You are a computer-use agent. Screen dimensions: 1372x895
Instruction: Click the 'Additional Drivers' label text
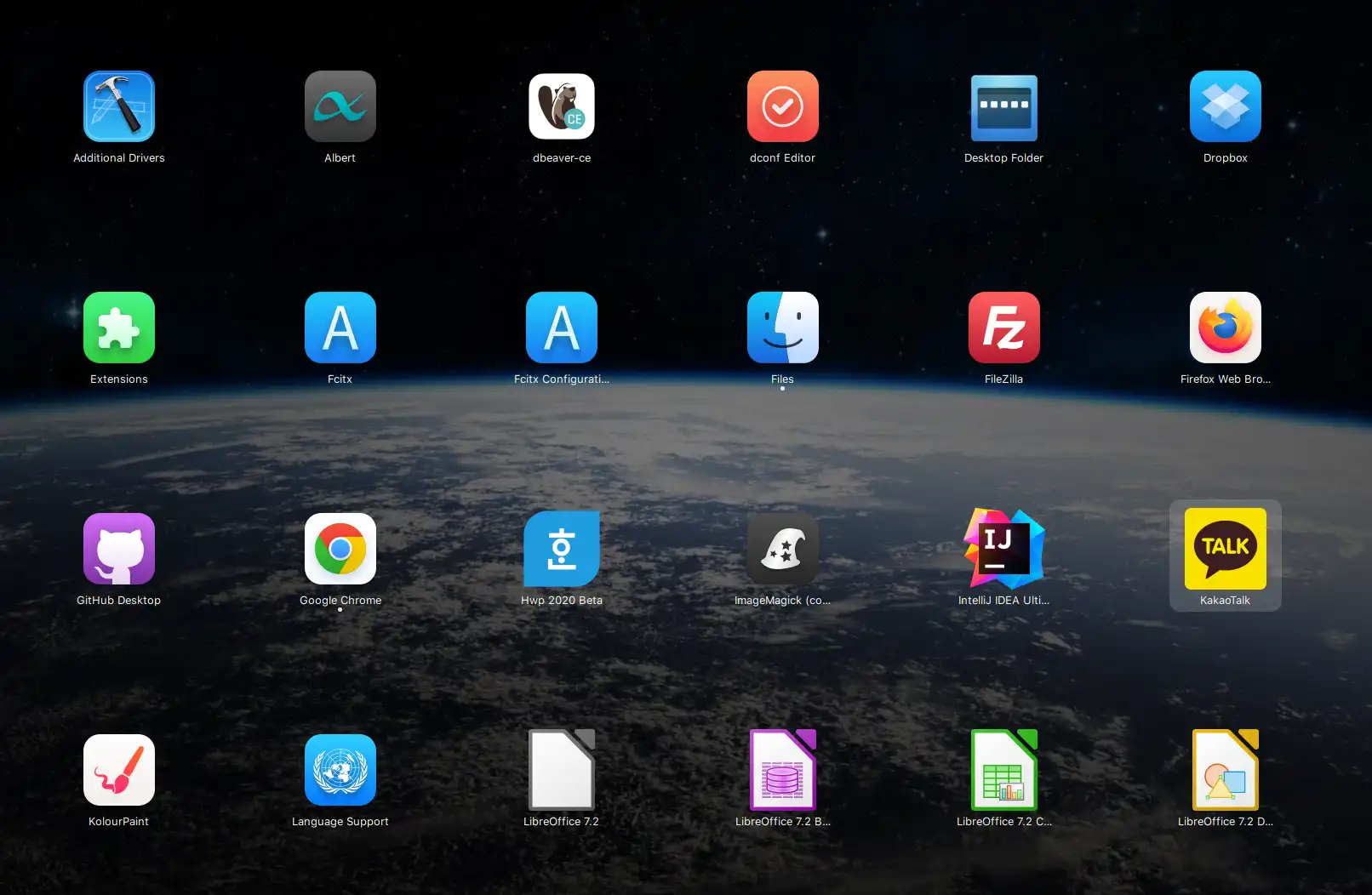coord(119,158)
